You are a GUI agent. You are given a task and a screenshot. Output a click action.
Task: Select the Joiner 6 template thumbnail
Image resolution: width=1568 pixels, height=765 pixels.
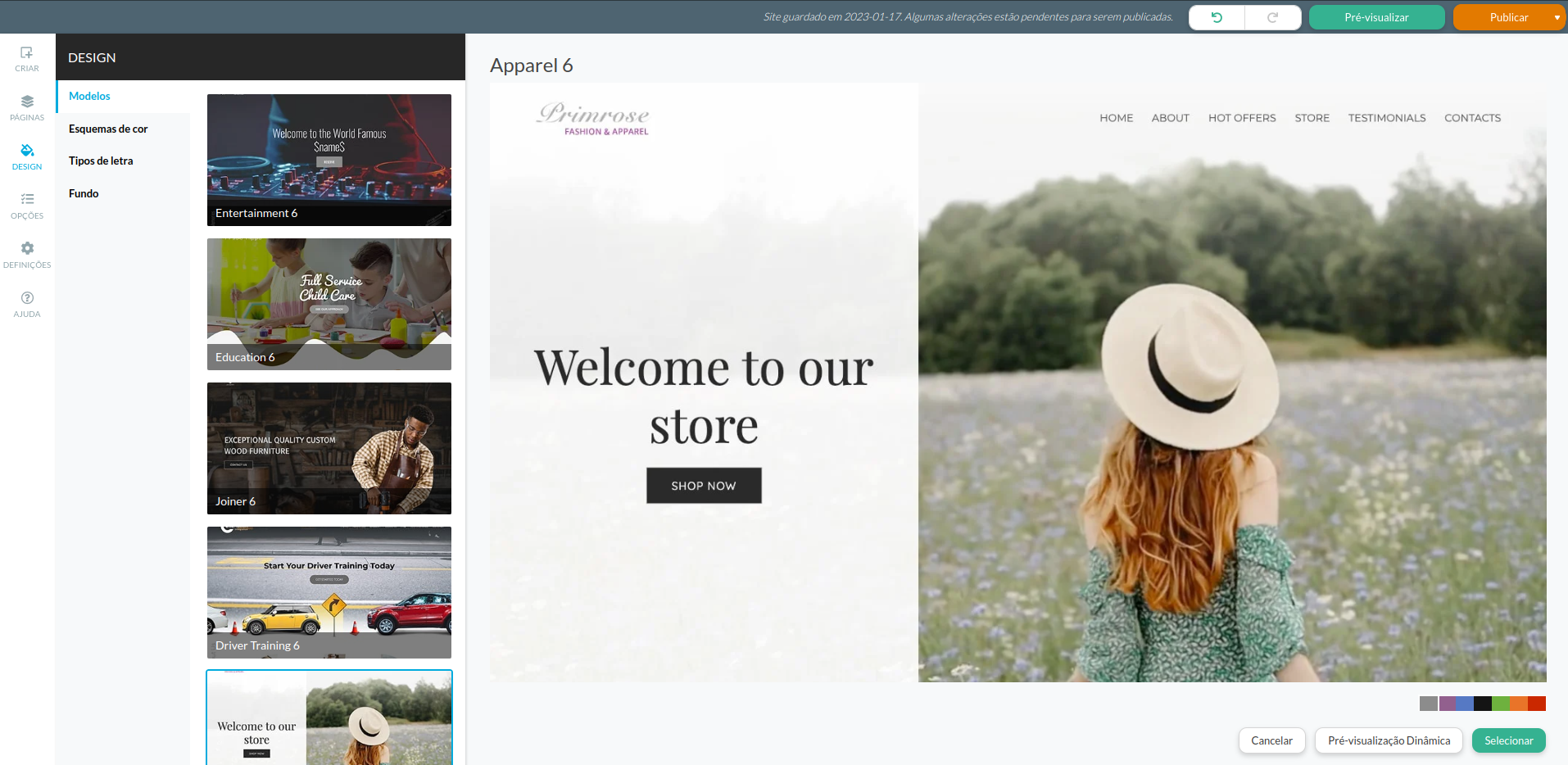[329, 448]
